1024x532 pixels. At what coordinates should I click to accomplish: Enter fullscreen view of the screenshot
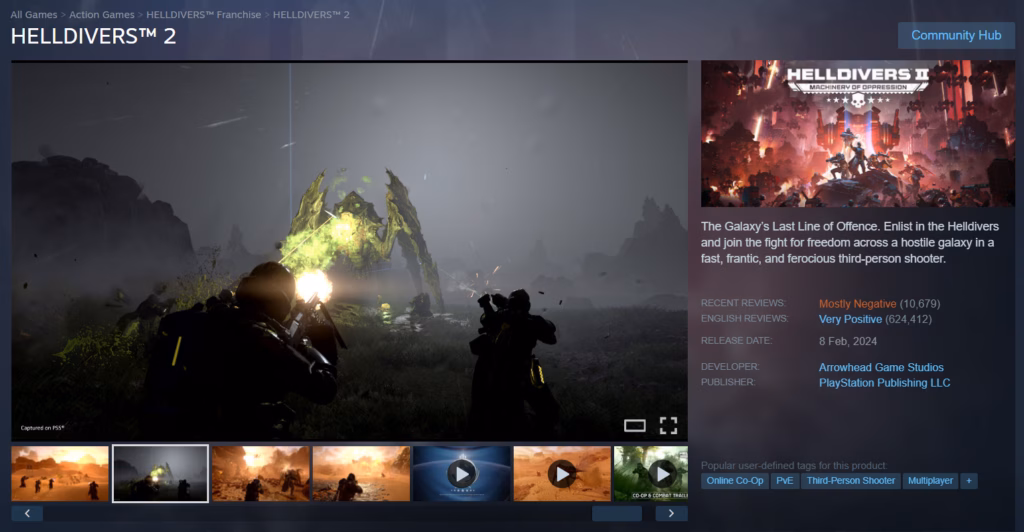point(668,426)
